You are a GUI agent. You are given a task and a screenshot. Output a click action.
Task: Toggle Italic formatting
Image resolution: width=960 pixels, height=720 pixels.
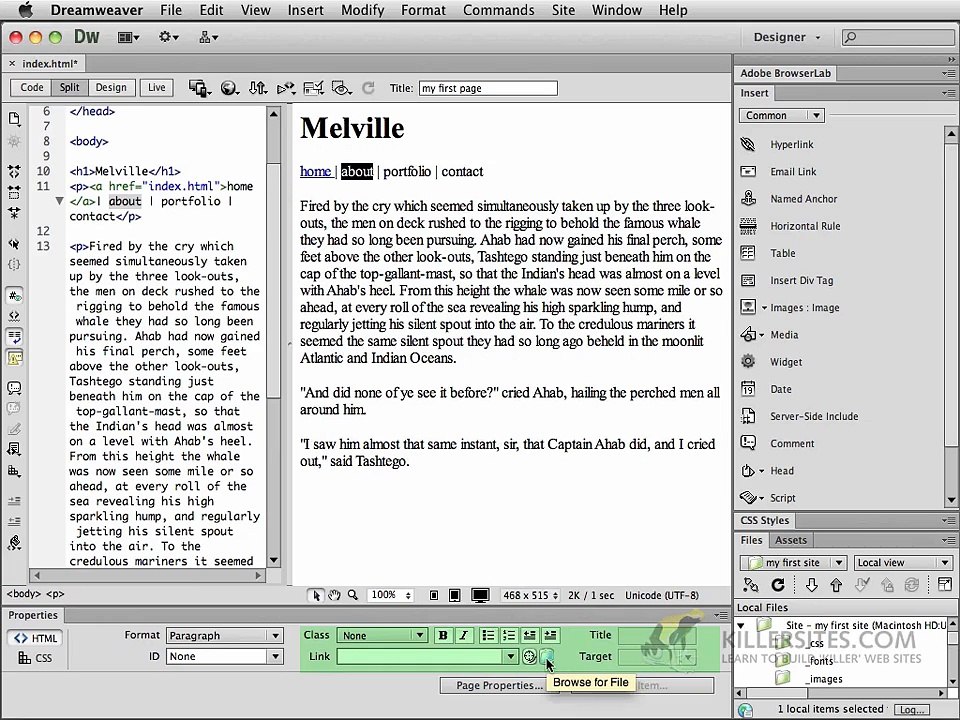coord(463,636)
